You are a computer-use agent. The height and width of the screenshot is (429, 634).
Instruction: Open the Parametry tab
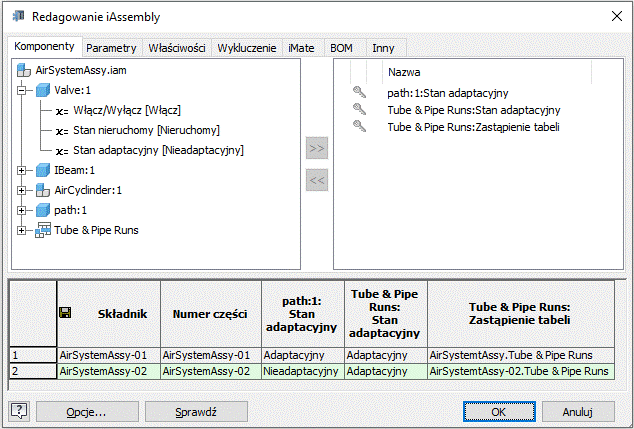111,48
